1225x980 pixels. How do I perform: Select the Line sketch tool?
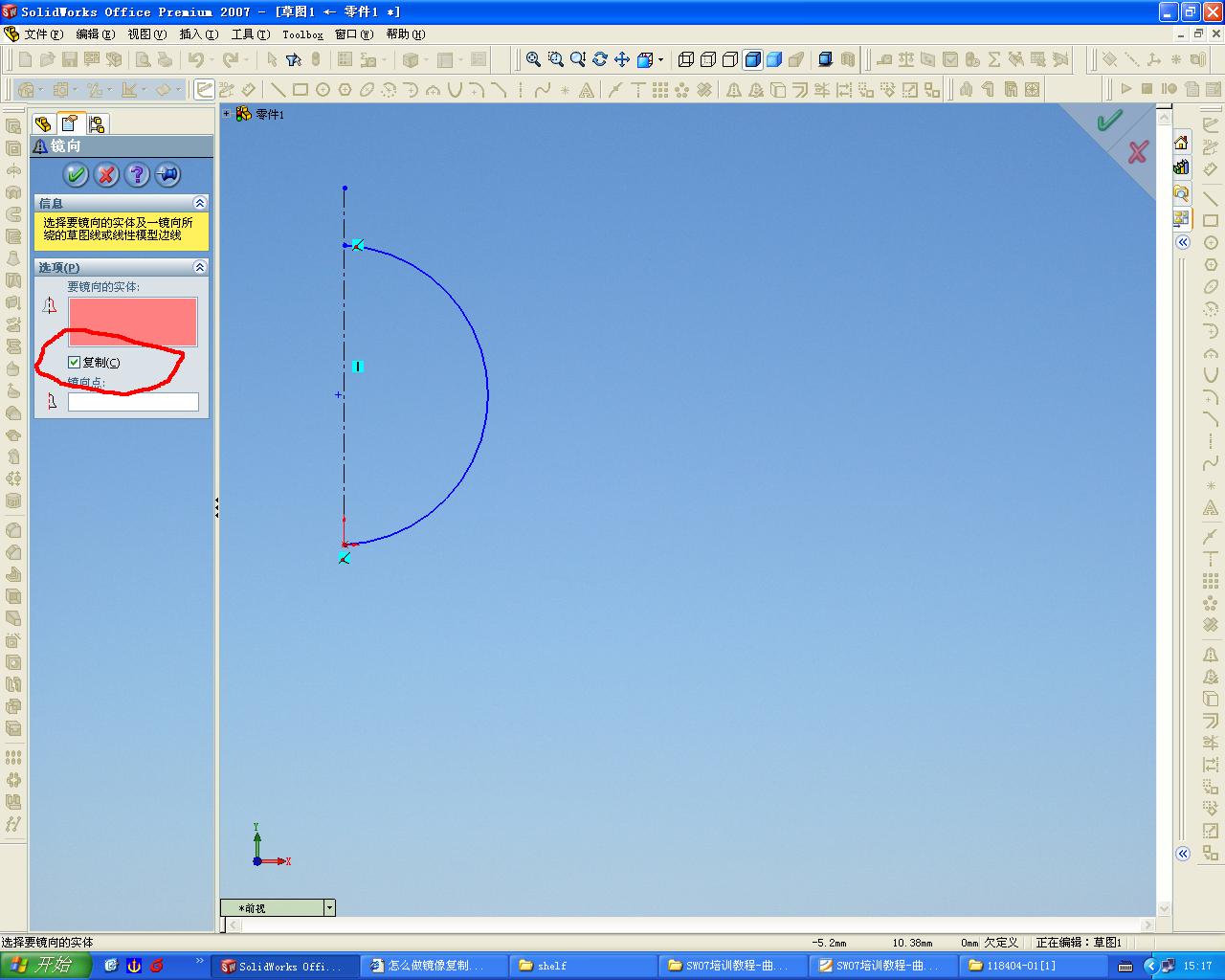click(x=278, y=90)
